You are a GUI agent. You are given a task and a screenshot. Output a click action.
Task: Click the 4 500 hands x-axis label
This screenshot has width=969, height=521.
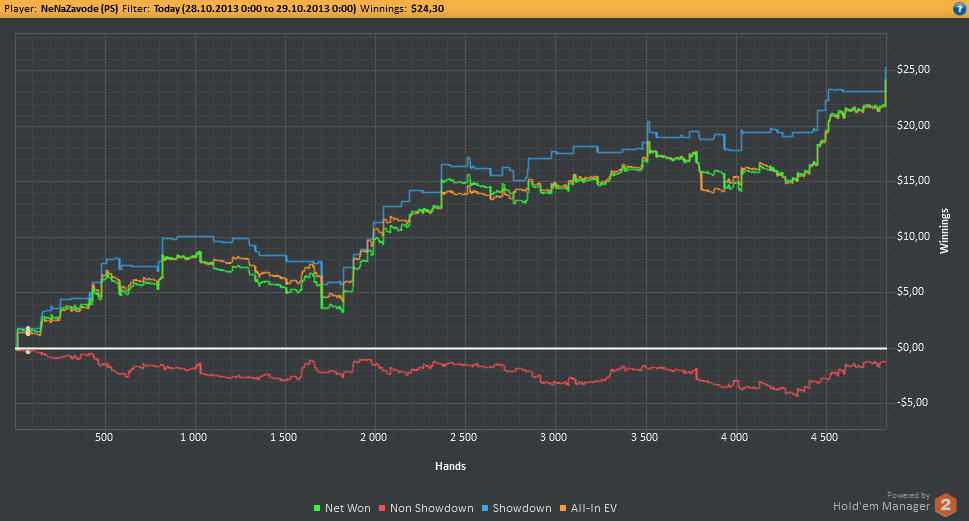(824, 438)
